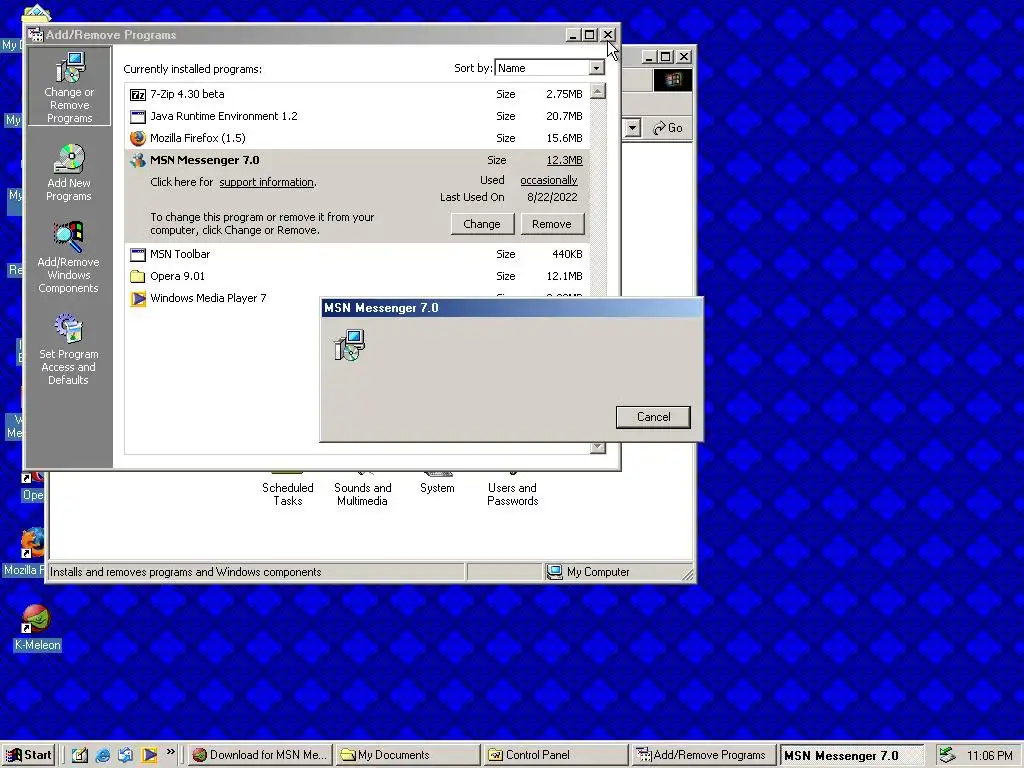Select Windows Media Player 7 icon

137,298
